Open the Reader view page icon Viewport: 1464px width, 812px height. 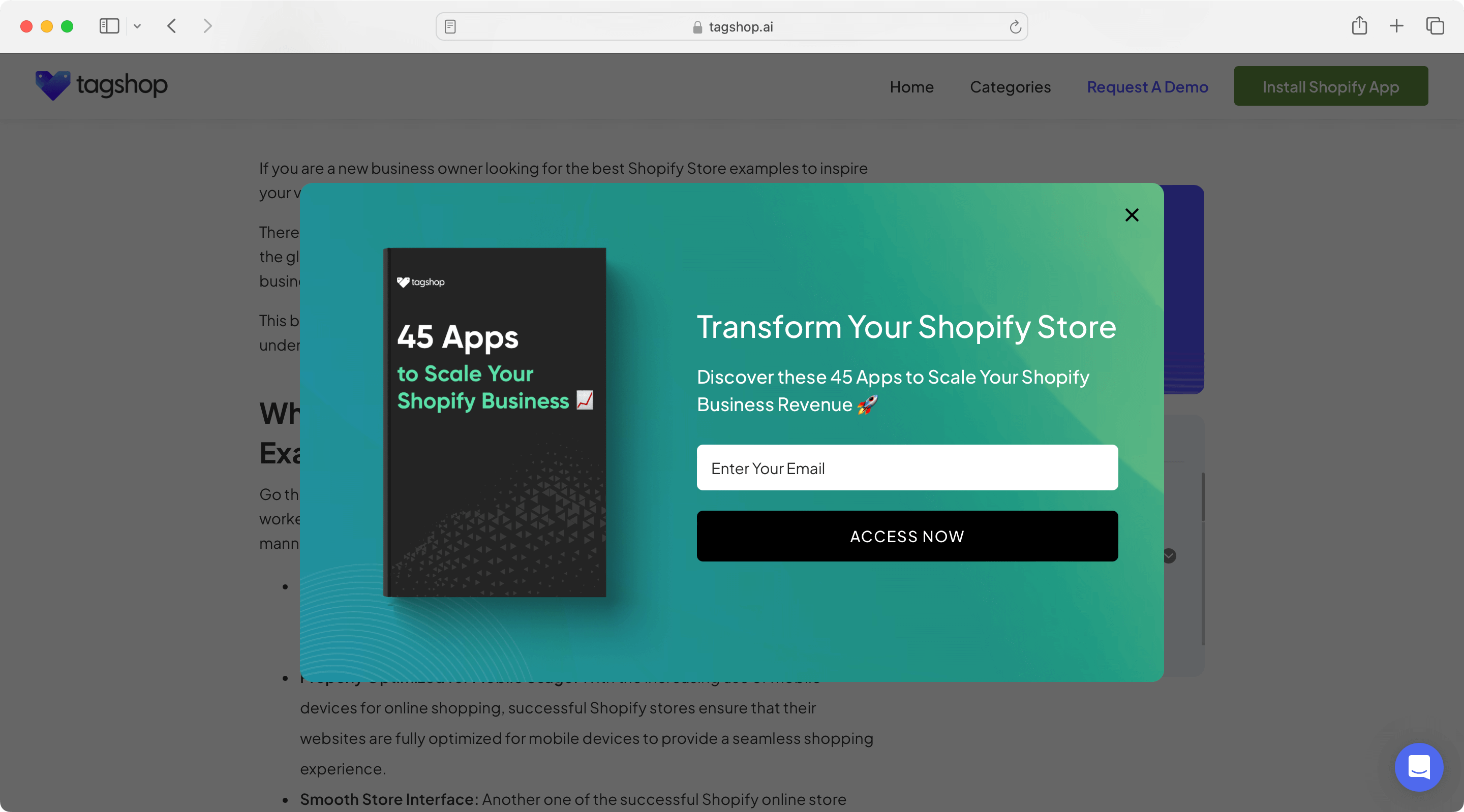coord(450,27)
